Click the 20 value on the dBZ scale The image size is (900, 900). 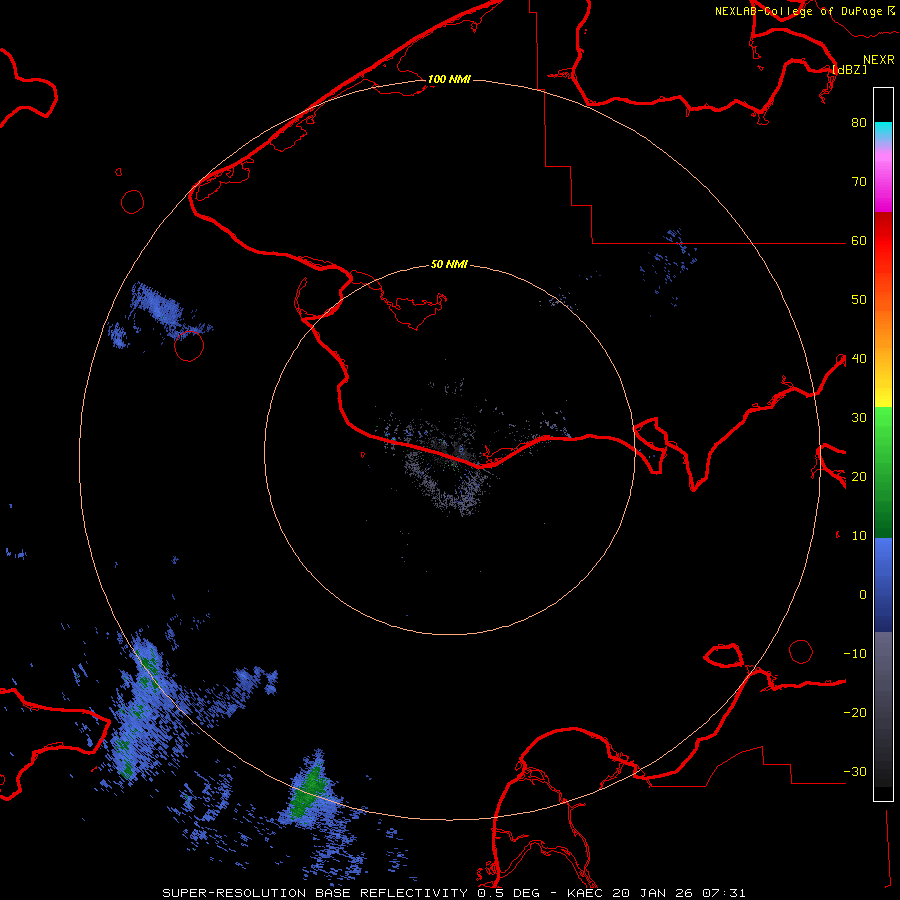[x=859, y=476]
